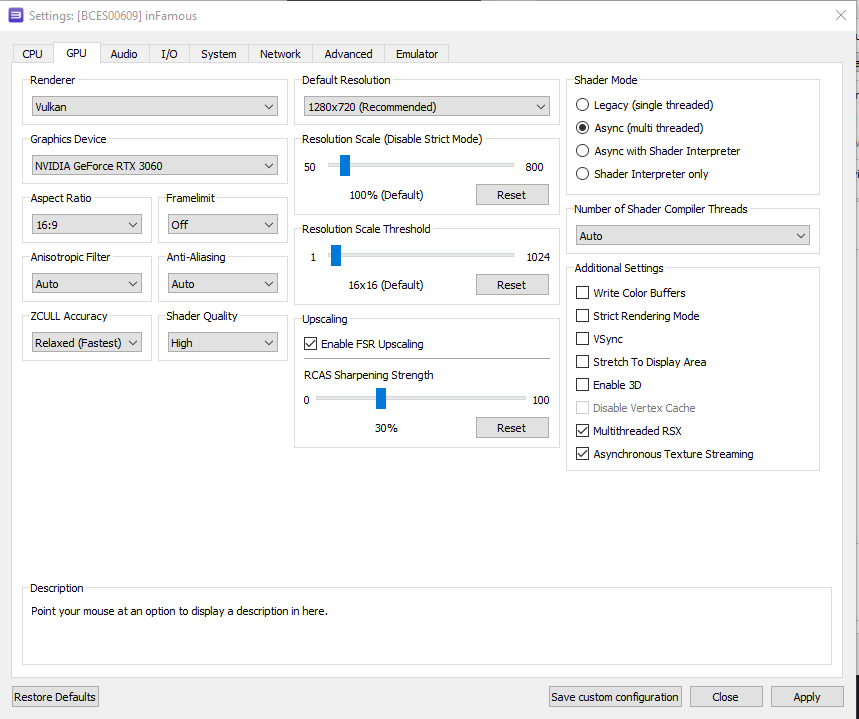The width and height of the screenshot is (859, 719).
Task: Open the Default Resolution dropdown
Action: click(x=427, y=106)
